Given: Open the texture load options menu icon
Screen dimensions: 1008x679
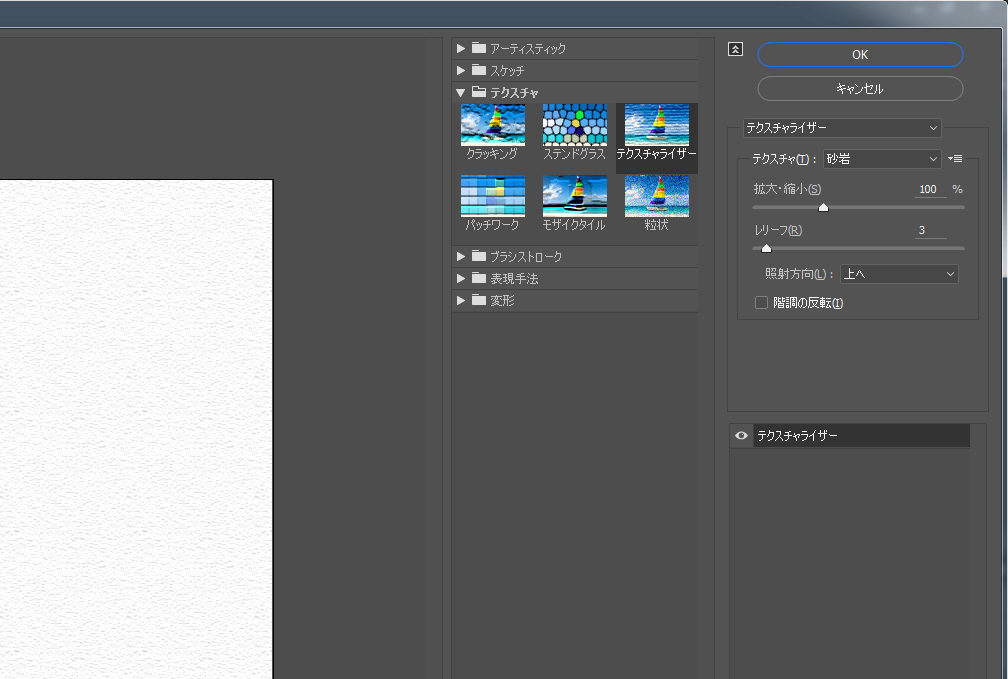Looking at the screenshot, I should point(955,158).
